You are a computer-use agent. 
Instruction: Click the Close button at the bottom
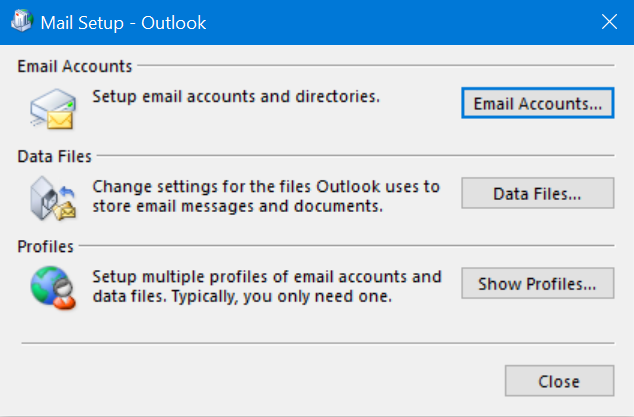559,381
